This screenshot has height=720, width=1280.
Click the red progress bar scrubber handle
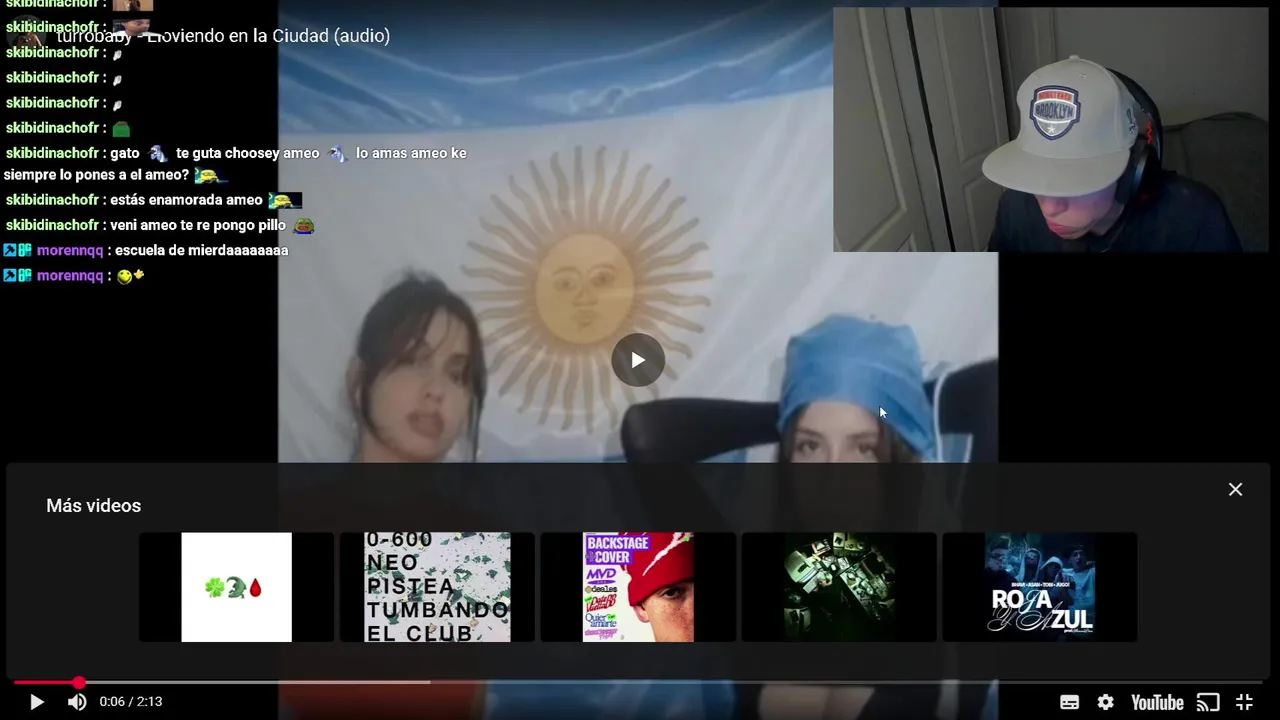pos(78,683)
